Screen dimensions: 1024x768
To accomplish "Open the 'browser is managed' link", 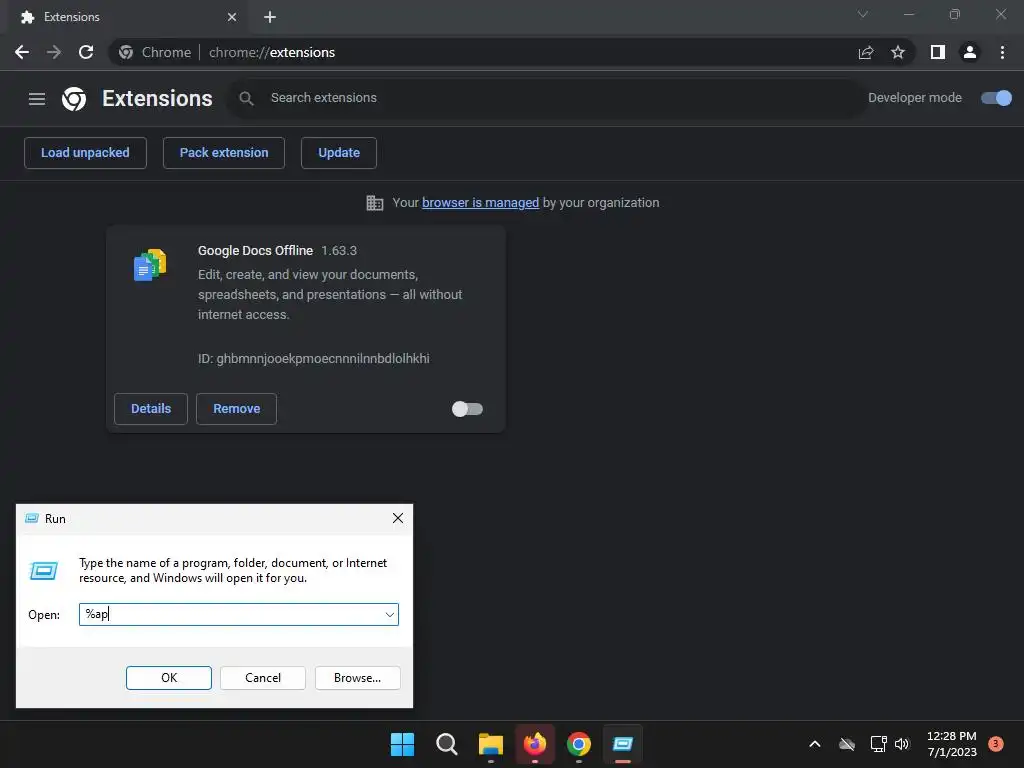I will 481,202.
